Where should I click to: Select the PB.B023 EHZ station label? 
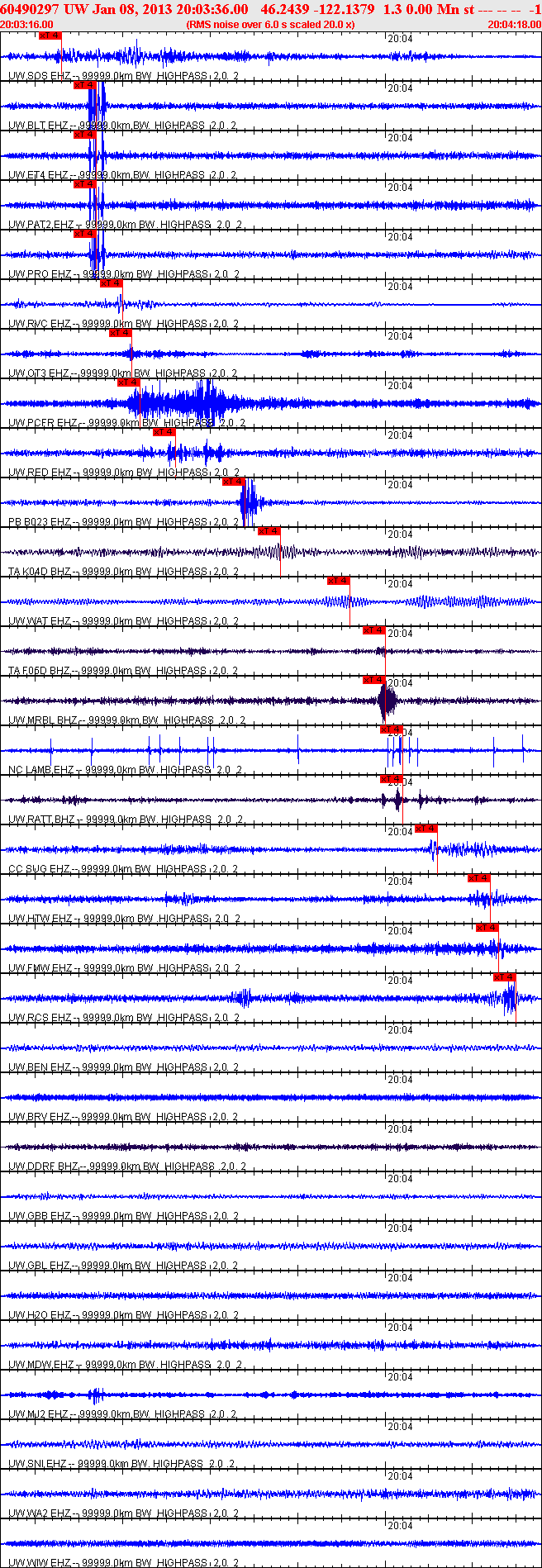[x=40, y=522]
